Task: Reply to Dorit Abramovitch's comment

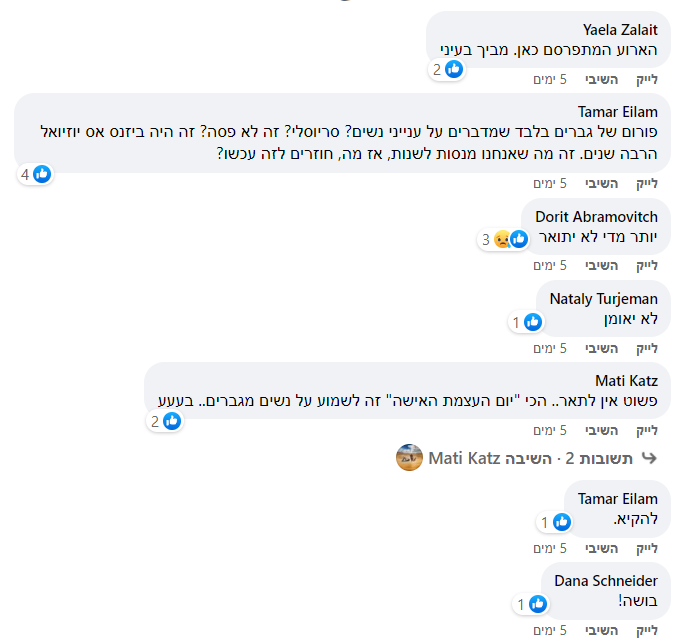Action: (x=601, y=265)
